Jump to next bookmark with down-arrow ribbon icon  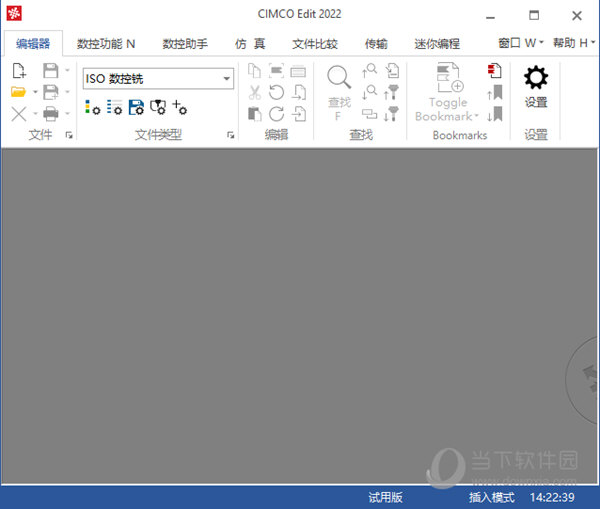[495, 114]
